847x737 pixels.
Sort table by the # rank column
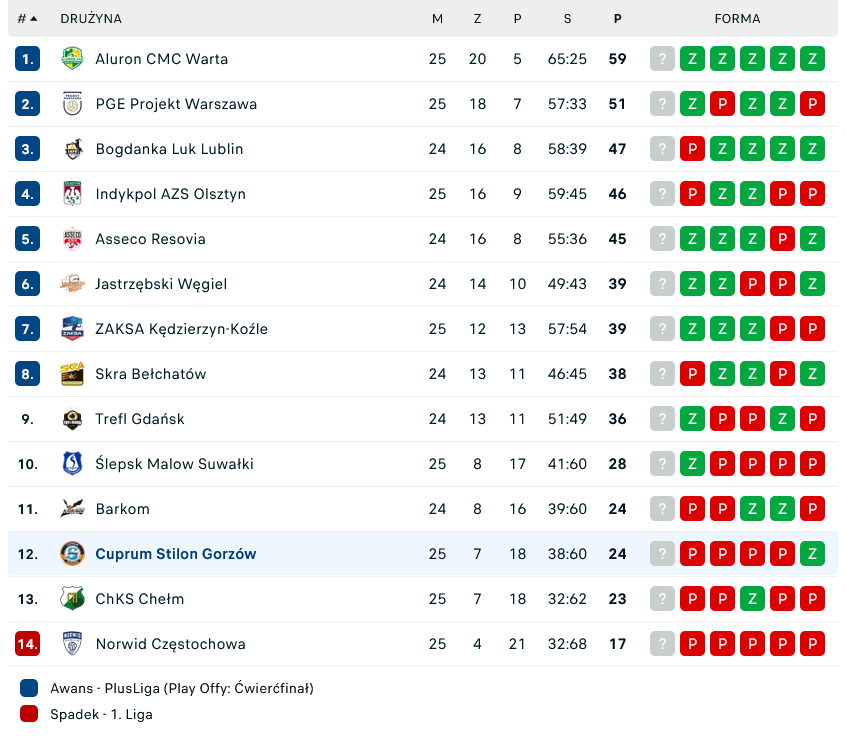click(x=27, y=19)
